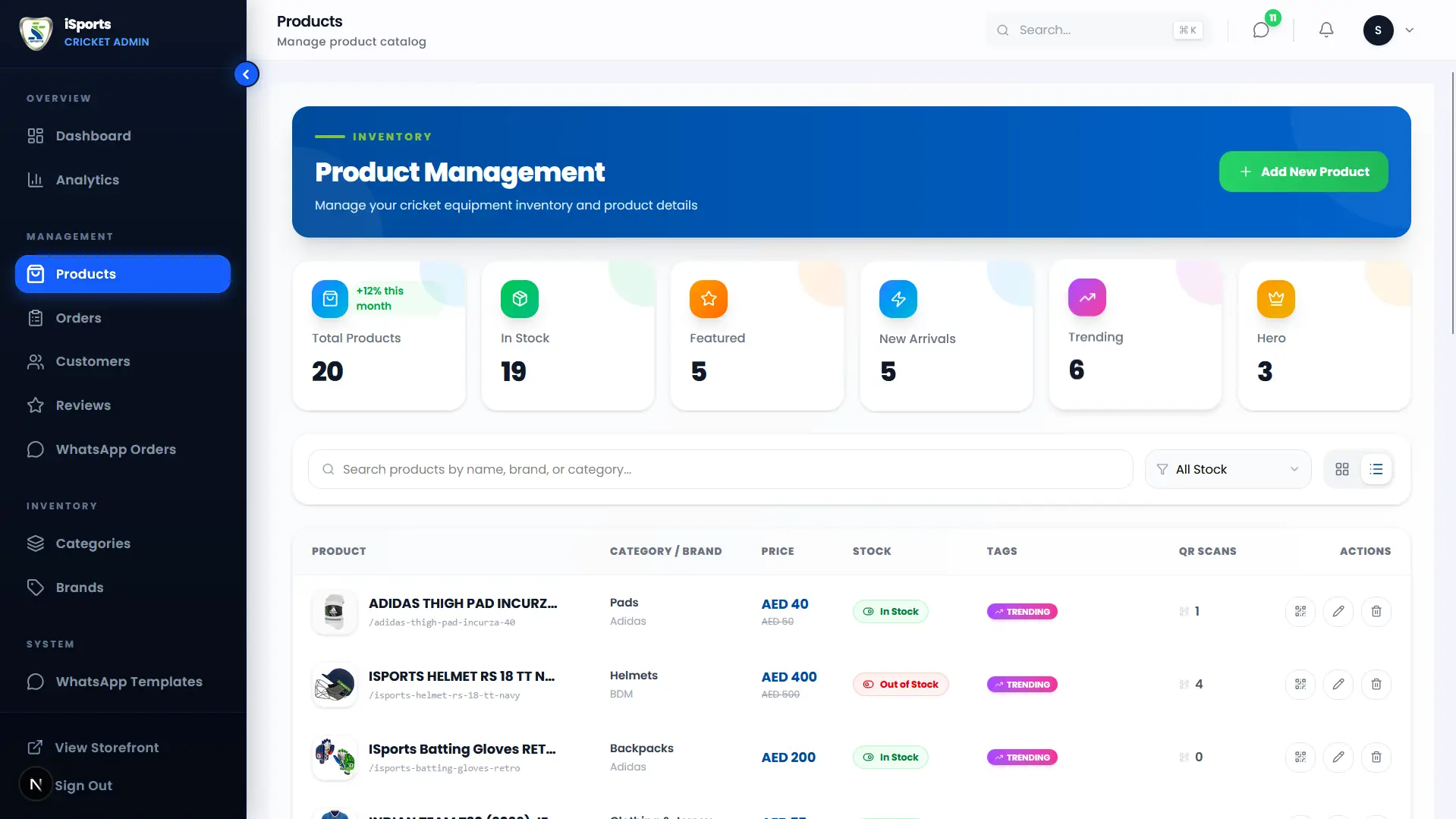Screen dimensions: 1456x819
Task: Switch to grid view
Action: tap(1342, 469)
